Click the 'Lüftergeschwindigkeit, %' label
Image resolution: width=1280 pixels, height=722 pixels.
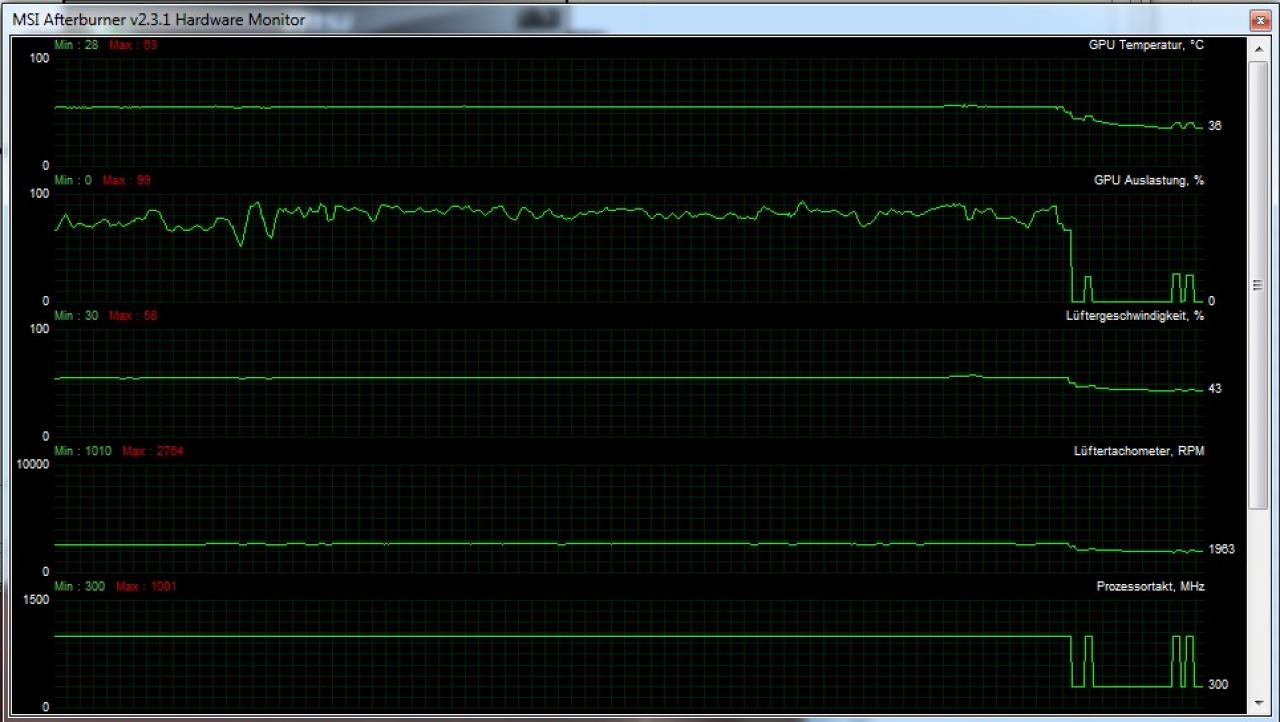tap(1135, 315)
